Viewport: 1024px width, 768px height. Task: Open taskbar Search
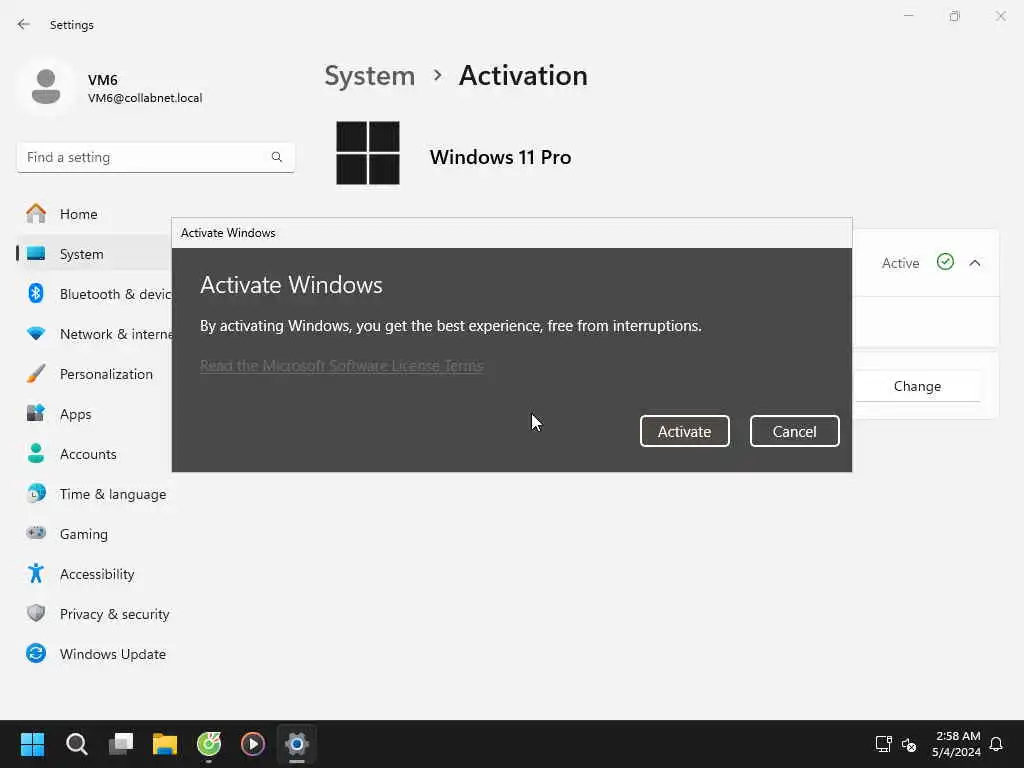pyautogui.click(x=76, y=744)
